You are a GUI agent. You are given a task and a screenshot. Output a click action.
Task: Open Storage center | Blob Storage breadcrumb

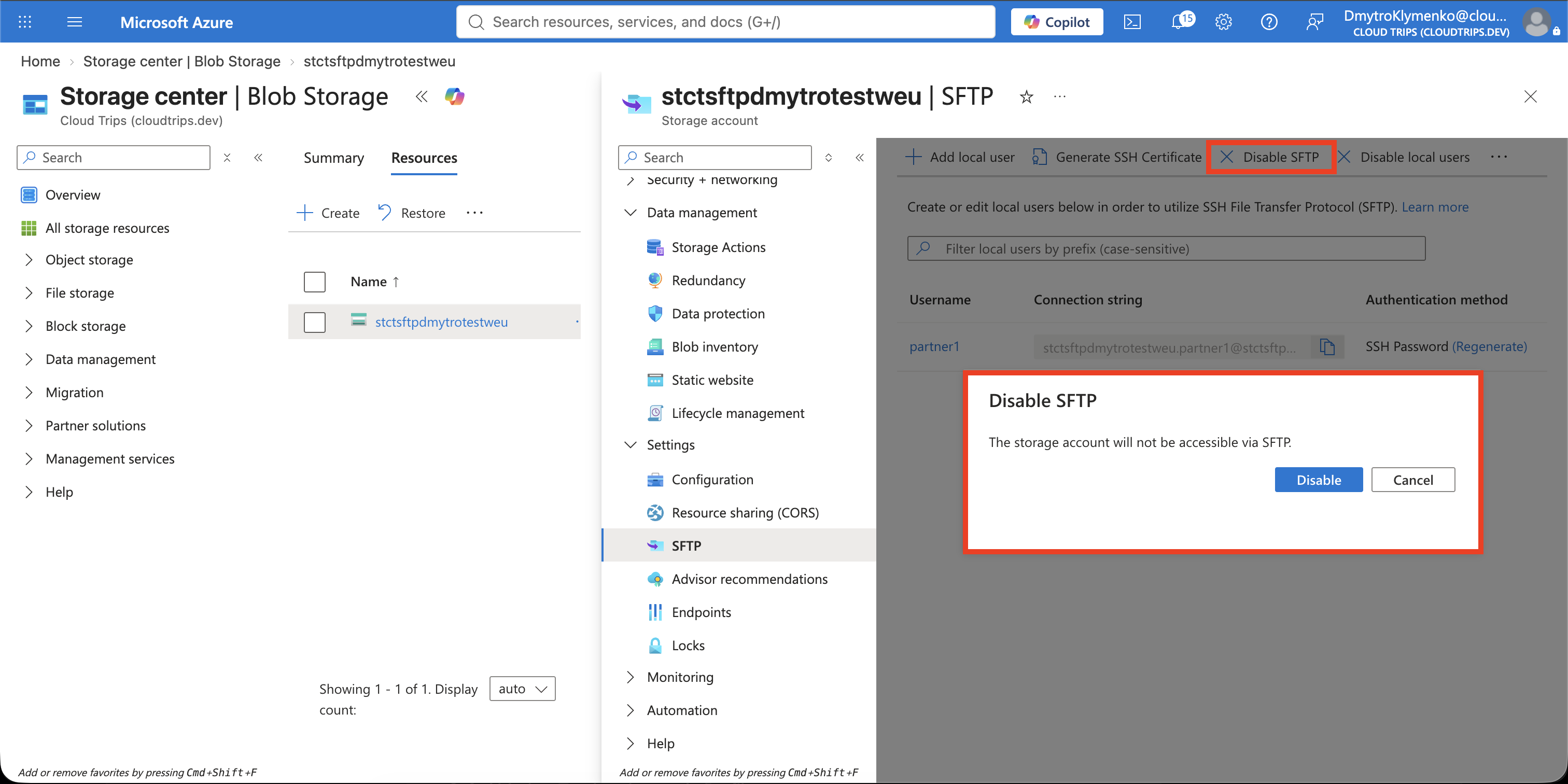181,62
